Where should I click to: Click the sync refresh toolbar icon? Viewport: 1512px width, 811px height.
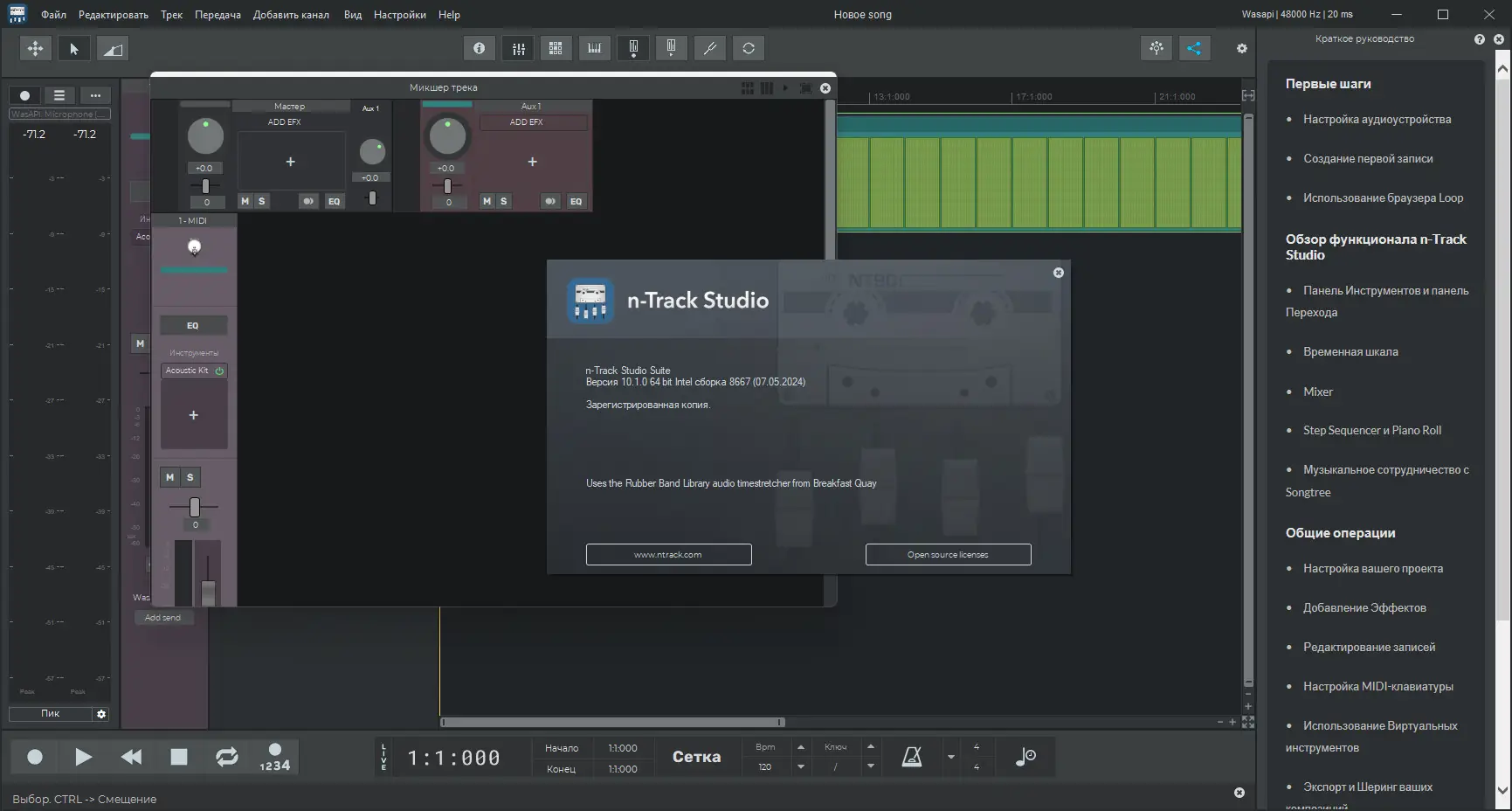(749, 48)
